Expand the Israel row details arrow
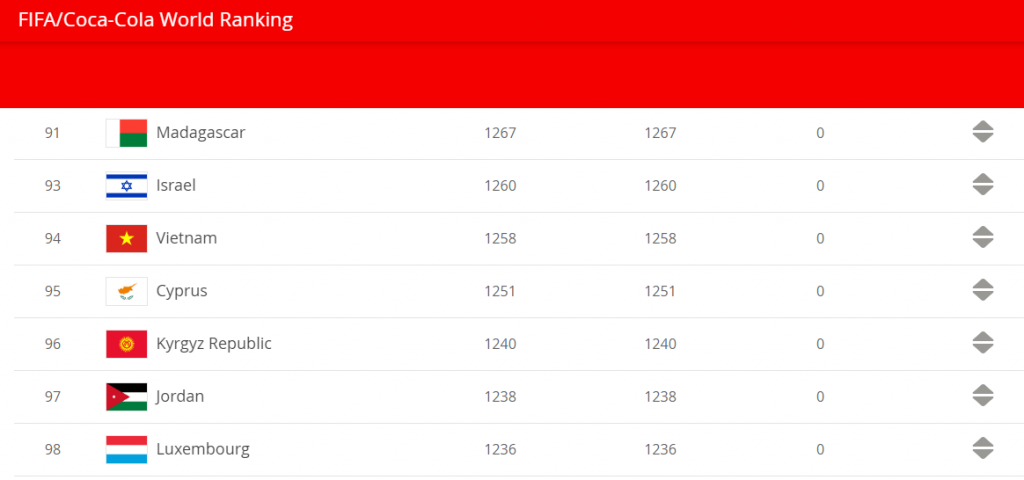 pos(982,185)
